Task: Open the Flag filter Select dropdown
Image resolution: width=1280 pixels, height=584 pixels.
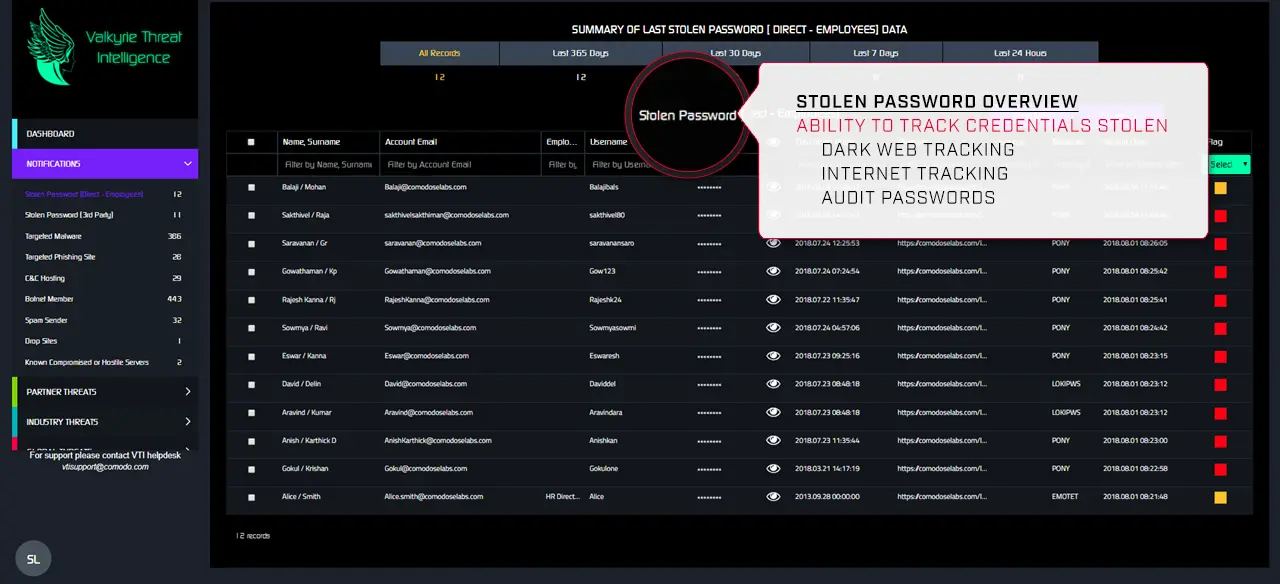Action: [x=1229, y=164]
